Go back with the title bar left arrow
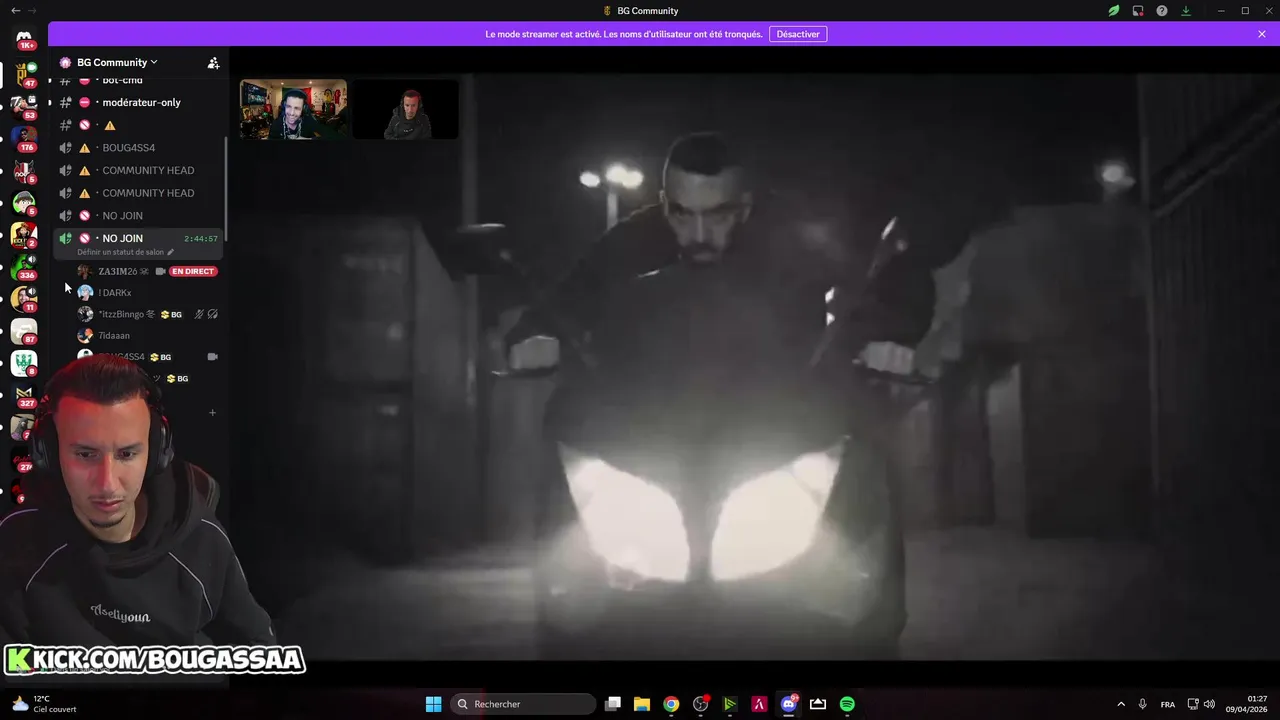The image size is (1280, 720). pos(15,11)
